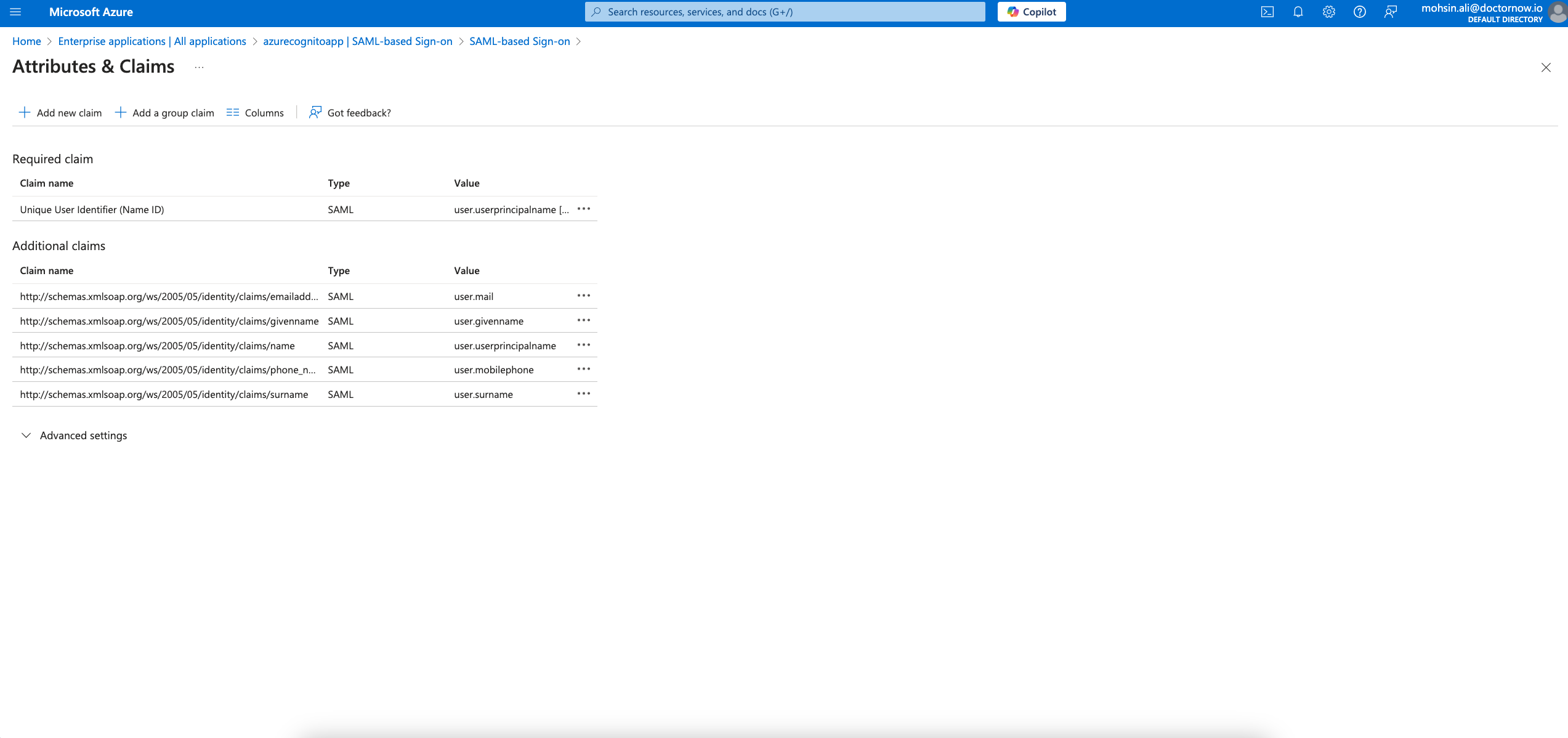Launch Copilot from the top bar
The image size is (1568, 738).
coord(1031,11)
